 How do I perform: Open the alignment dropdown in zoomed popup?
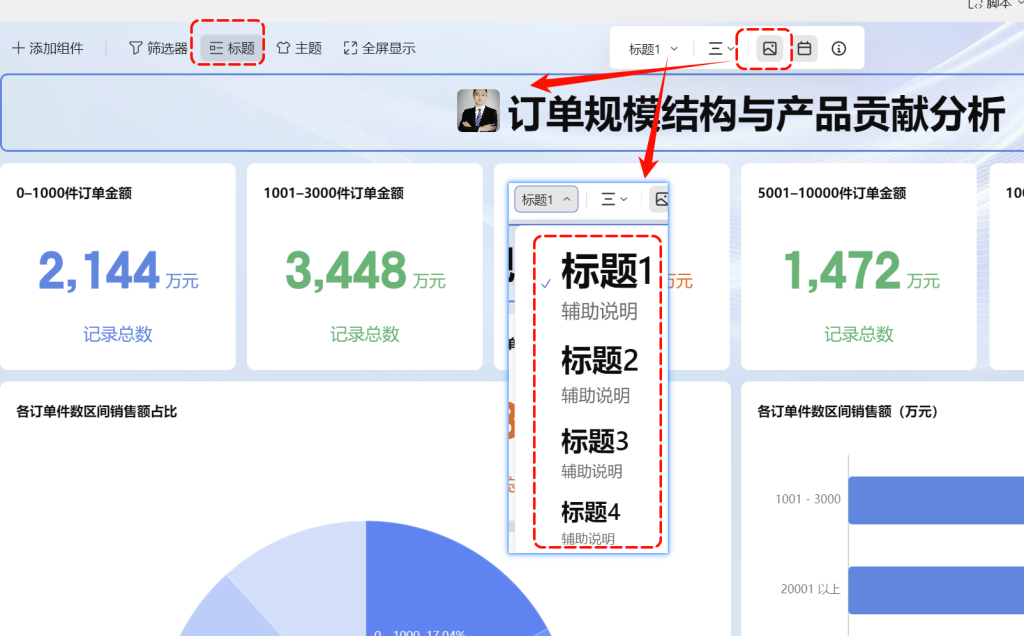pos(614,199)
